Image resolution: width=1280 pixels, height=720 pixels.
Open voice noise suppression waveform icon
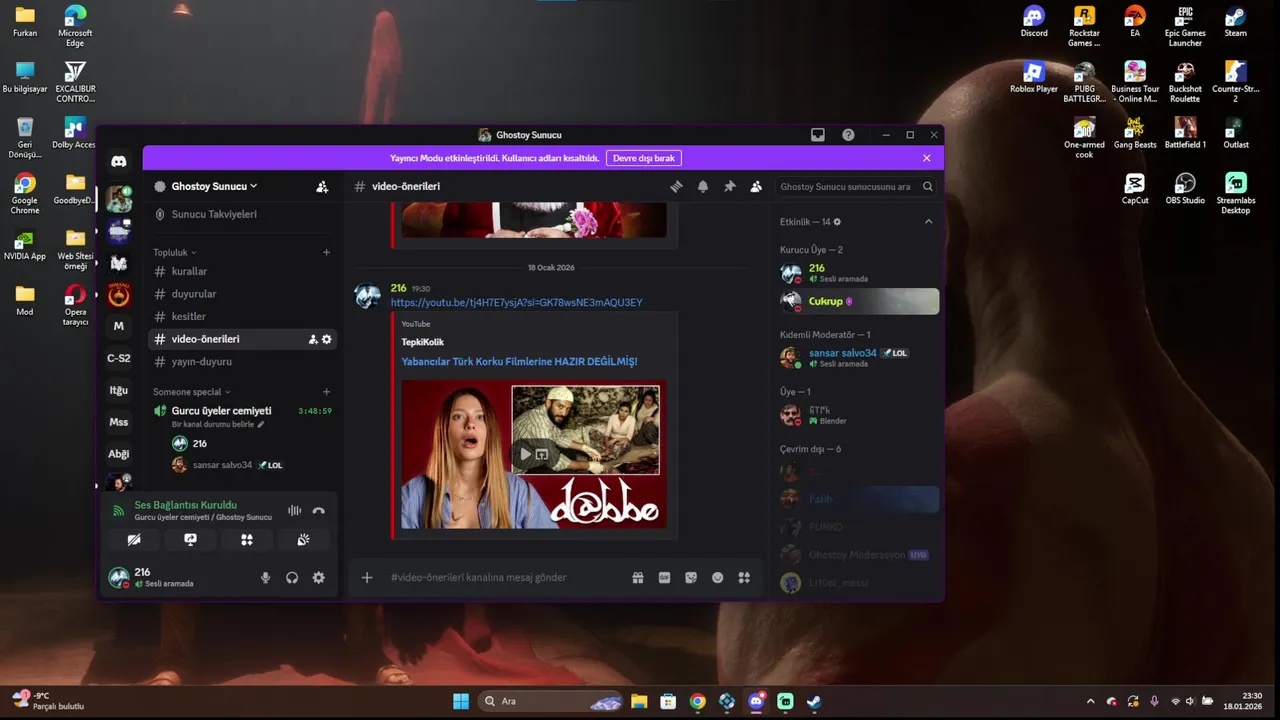294,511
